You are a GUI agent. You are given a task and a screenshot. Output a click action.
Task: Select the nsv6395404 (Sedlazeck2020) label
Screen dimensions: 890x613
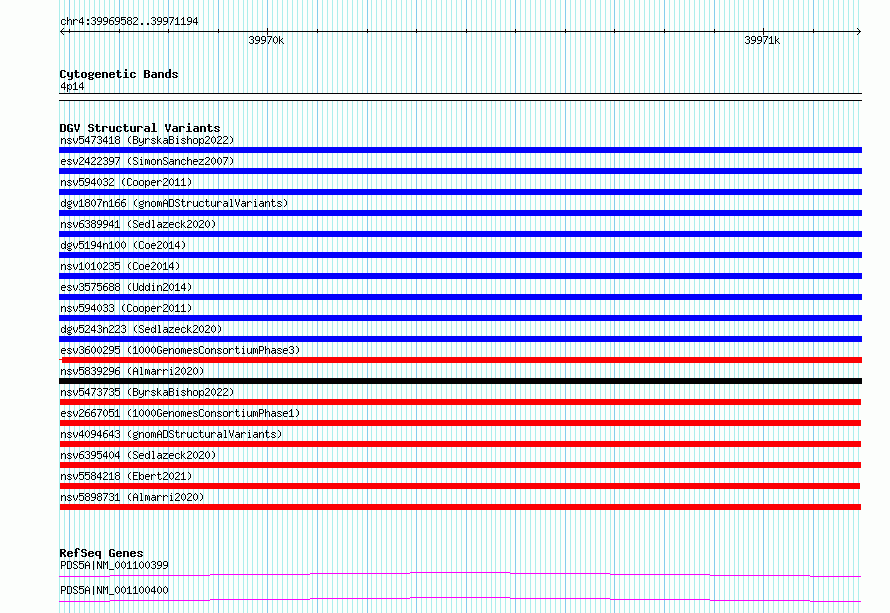pos(138,455)
